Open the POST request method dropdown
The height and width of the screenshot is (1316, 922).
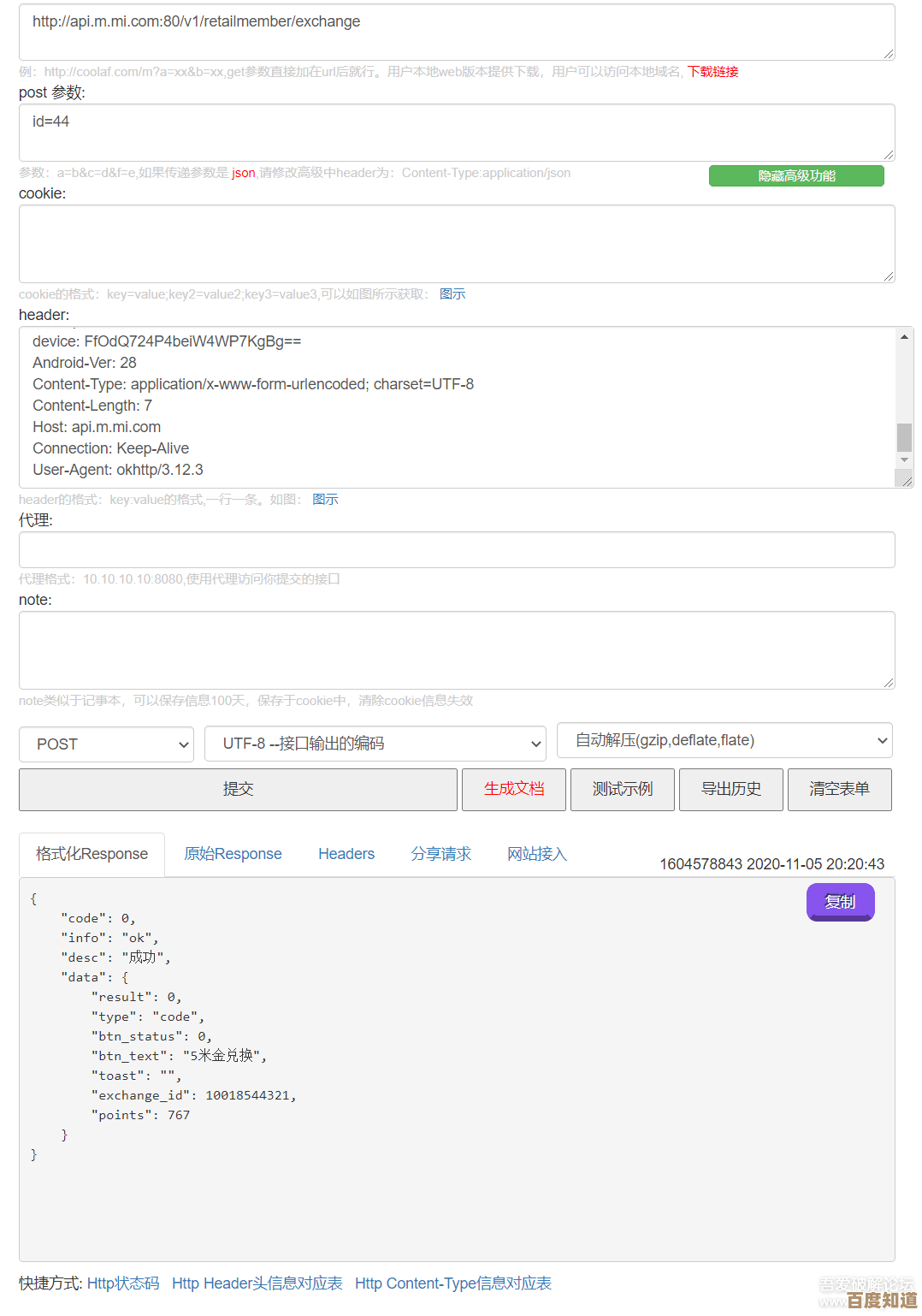tap(107, 744)
